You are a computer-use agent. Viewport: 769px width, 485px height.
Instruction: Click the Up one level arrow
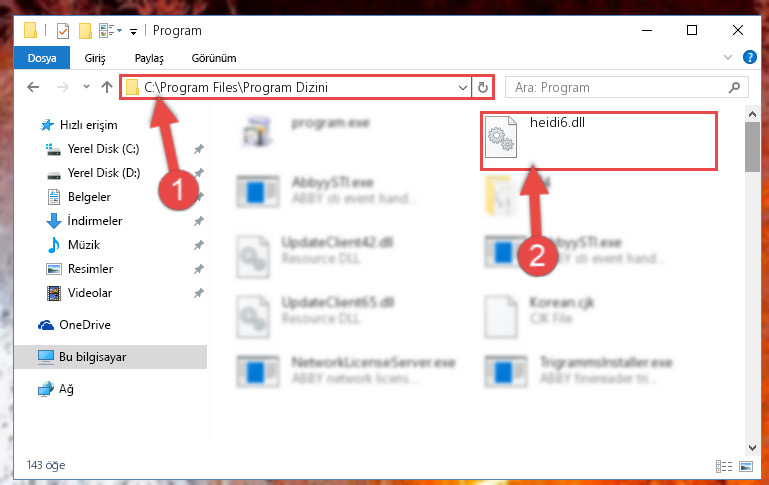click(106, 87)
